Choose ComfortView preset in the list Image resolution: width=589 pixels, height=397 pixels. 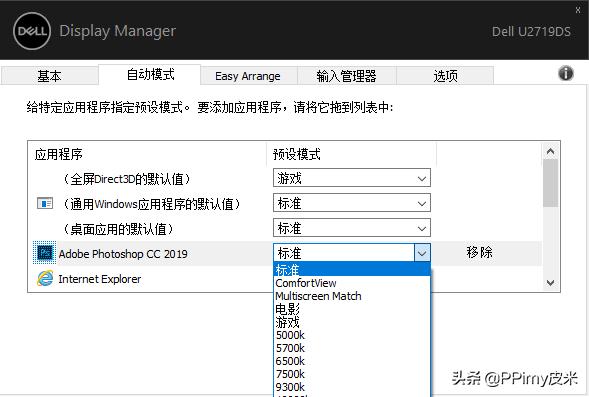point(352,283)
